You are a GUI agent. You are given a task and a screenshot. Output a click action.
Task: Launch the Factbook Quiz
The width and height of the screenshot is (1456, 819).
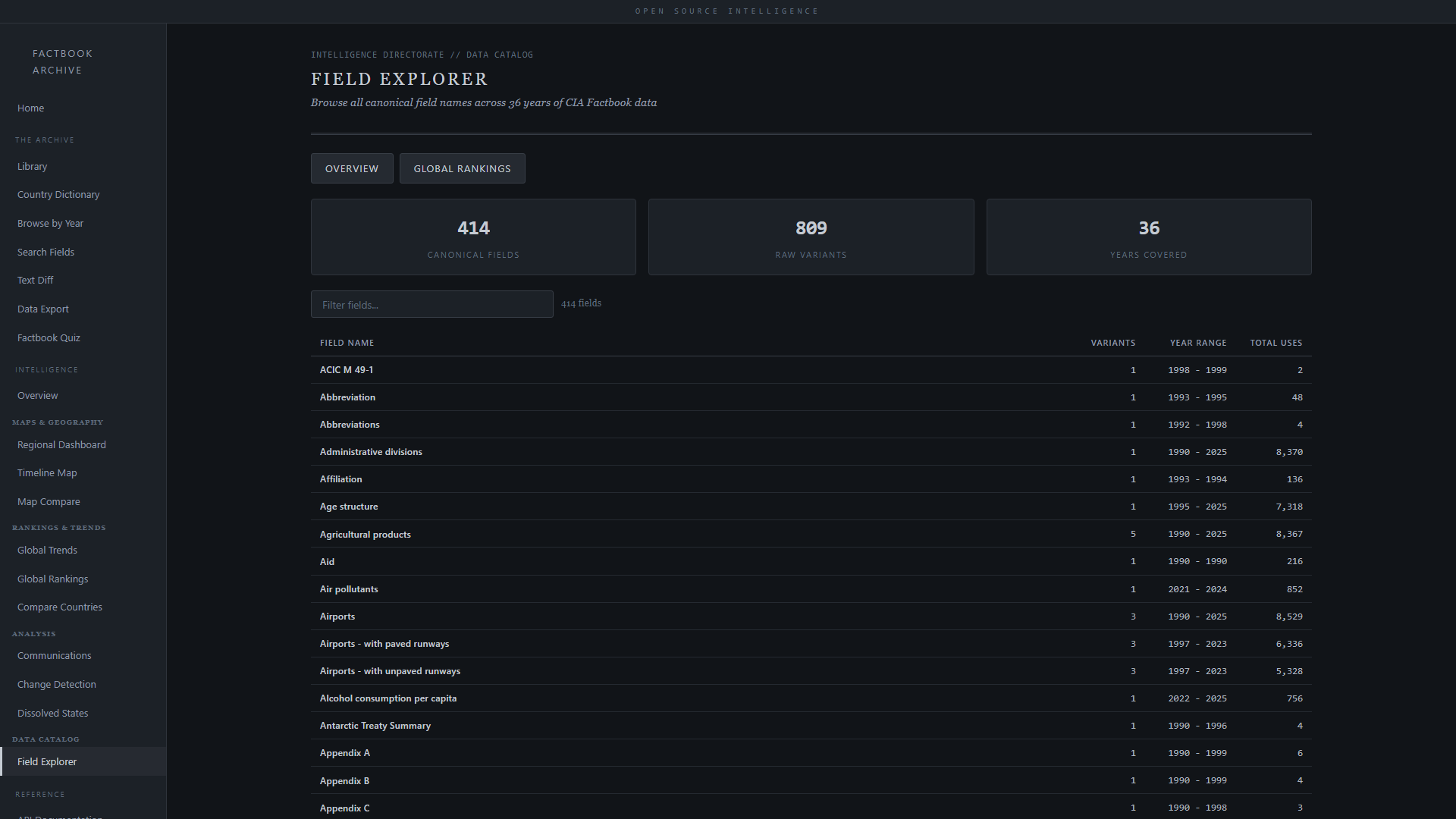click(49, 337)
